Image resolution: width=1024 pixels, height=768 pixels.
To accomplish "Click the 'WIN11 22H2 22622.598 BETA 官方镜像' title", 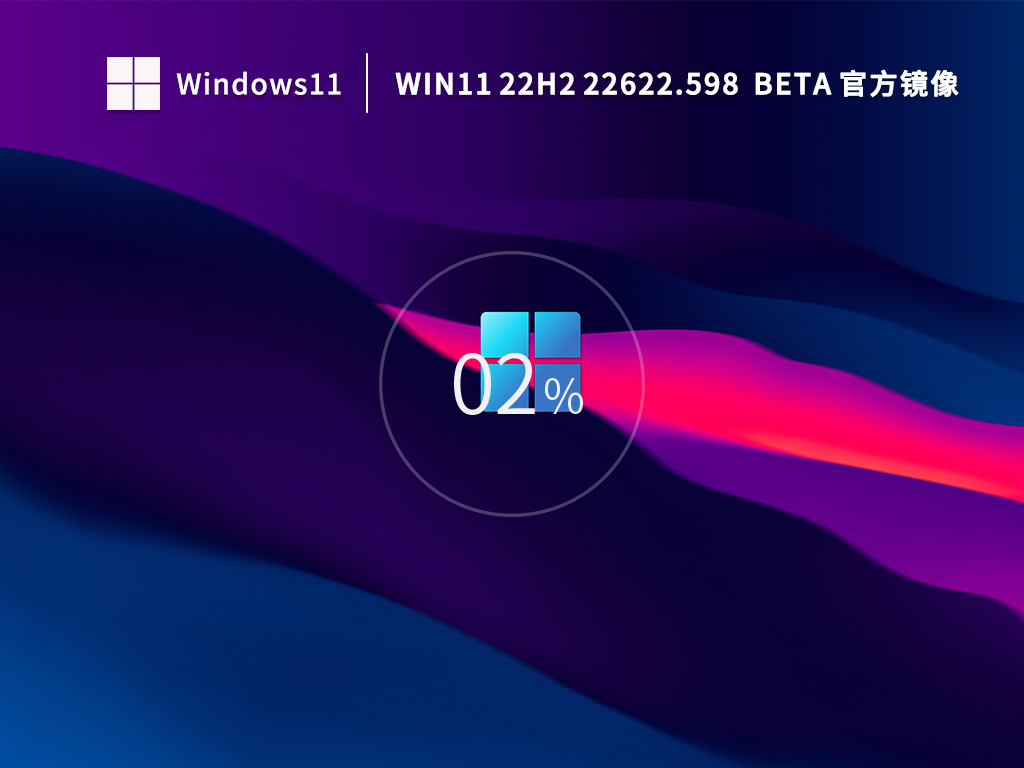I will [677, 84].
